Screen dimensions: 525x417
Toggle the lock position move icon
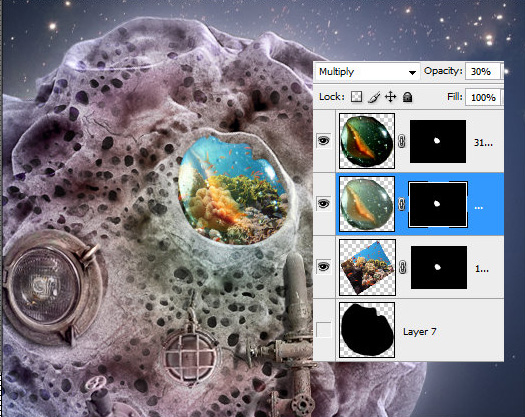coord(390,97)
